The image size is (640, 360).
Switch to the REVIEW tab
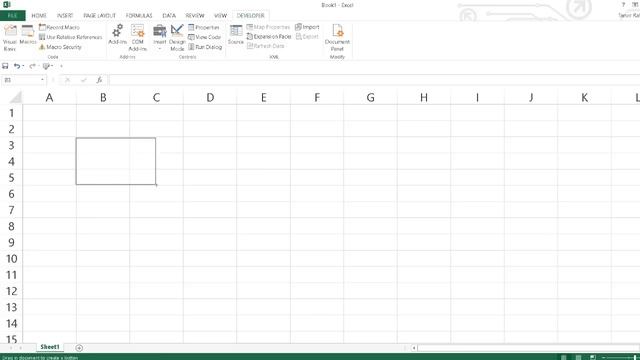tap(195, 16)
